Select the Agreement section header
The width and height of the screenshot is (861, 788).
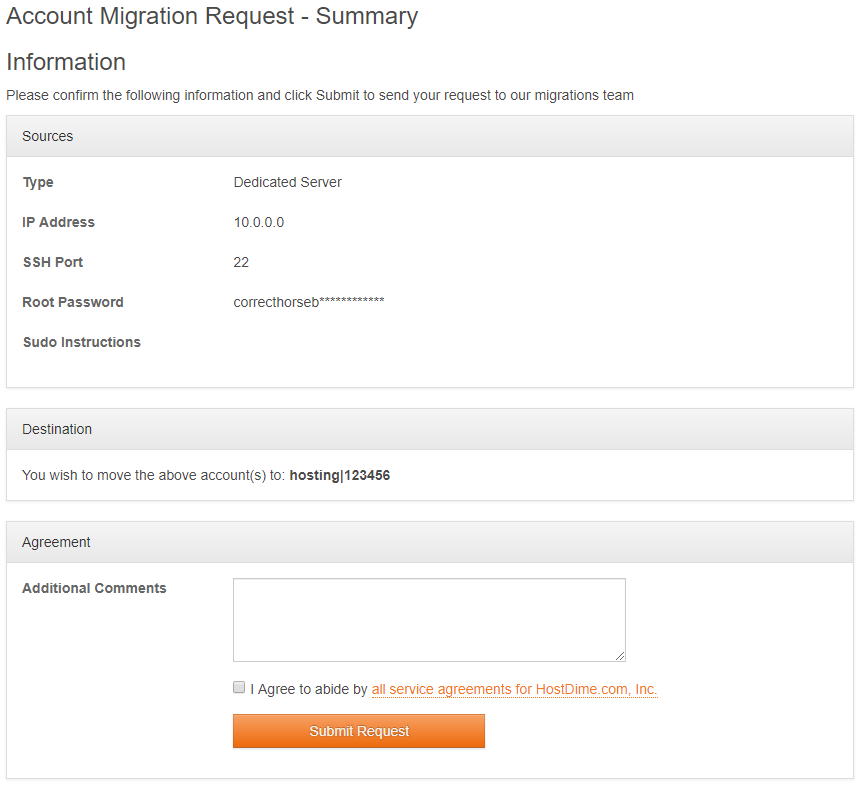pos(55,541)
